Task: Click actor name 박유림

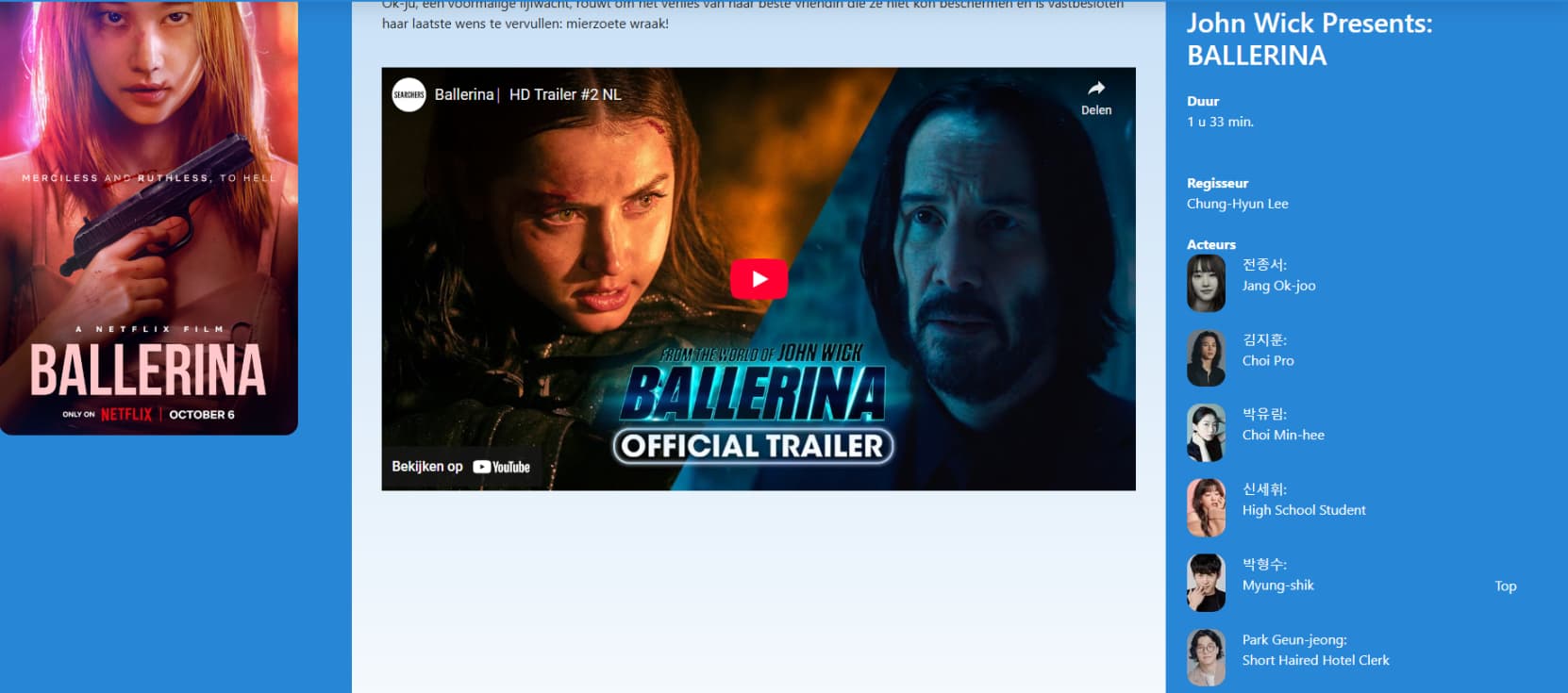Action: pyautogui.click(x=1264, y=414)
